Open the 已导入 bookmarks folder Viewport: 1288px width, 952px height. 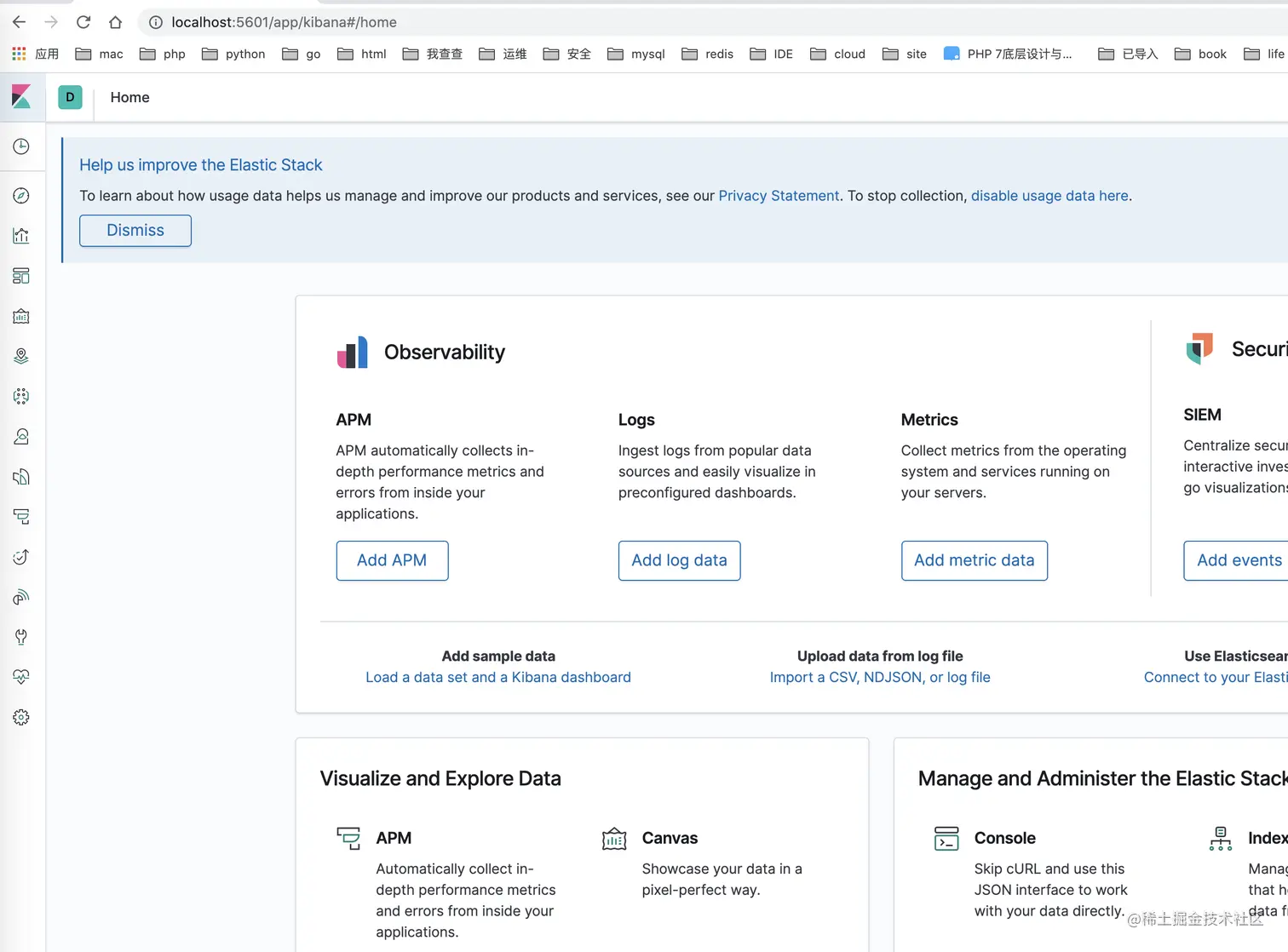(x=1129, y=54)
